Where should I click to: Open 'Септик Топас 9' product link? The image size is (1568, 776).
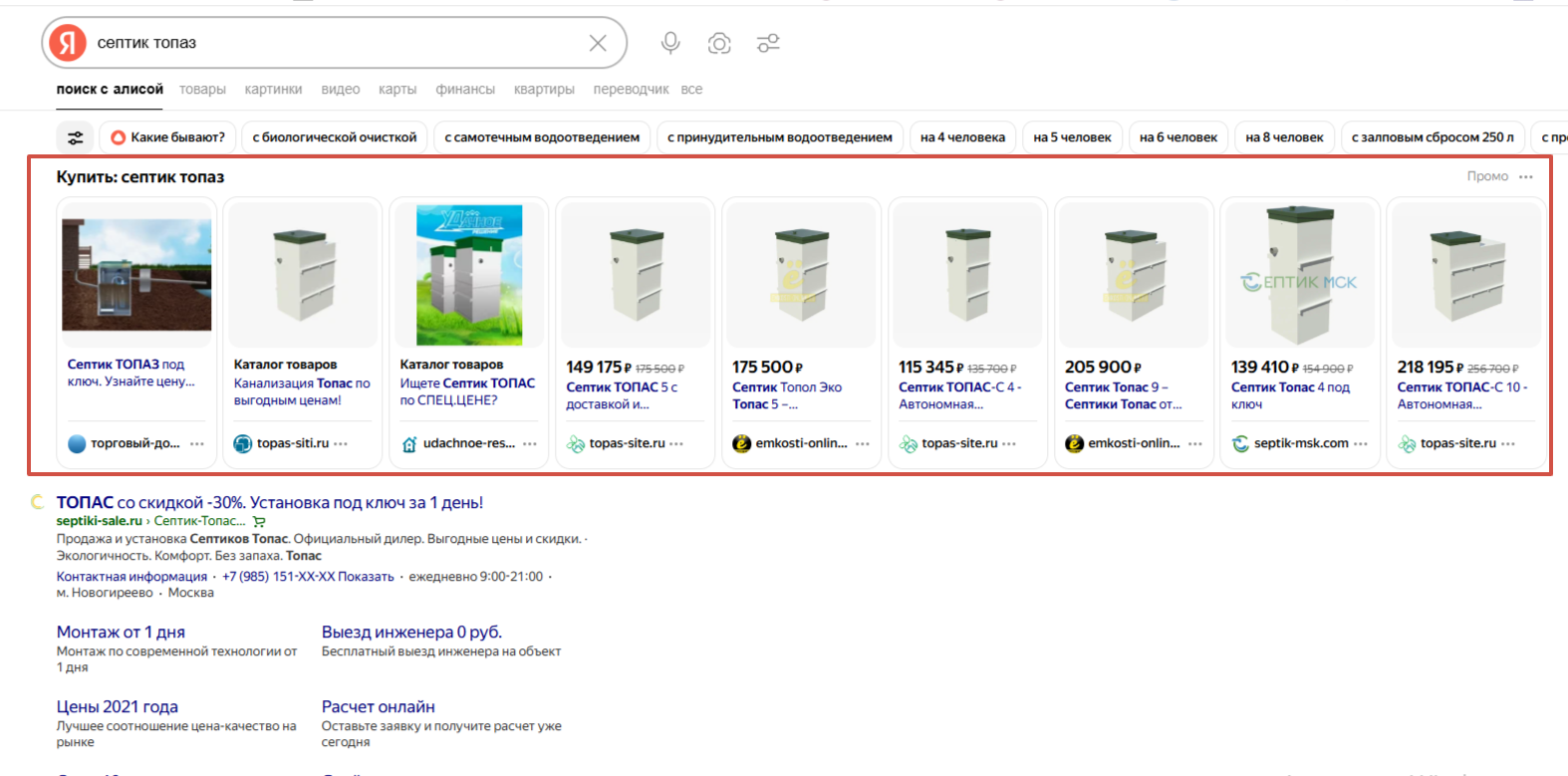1124,395
